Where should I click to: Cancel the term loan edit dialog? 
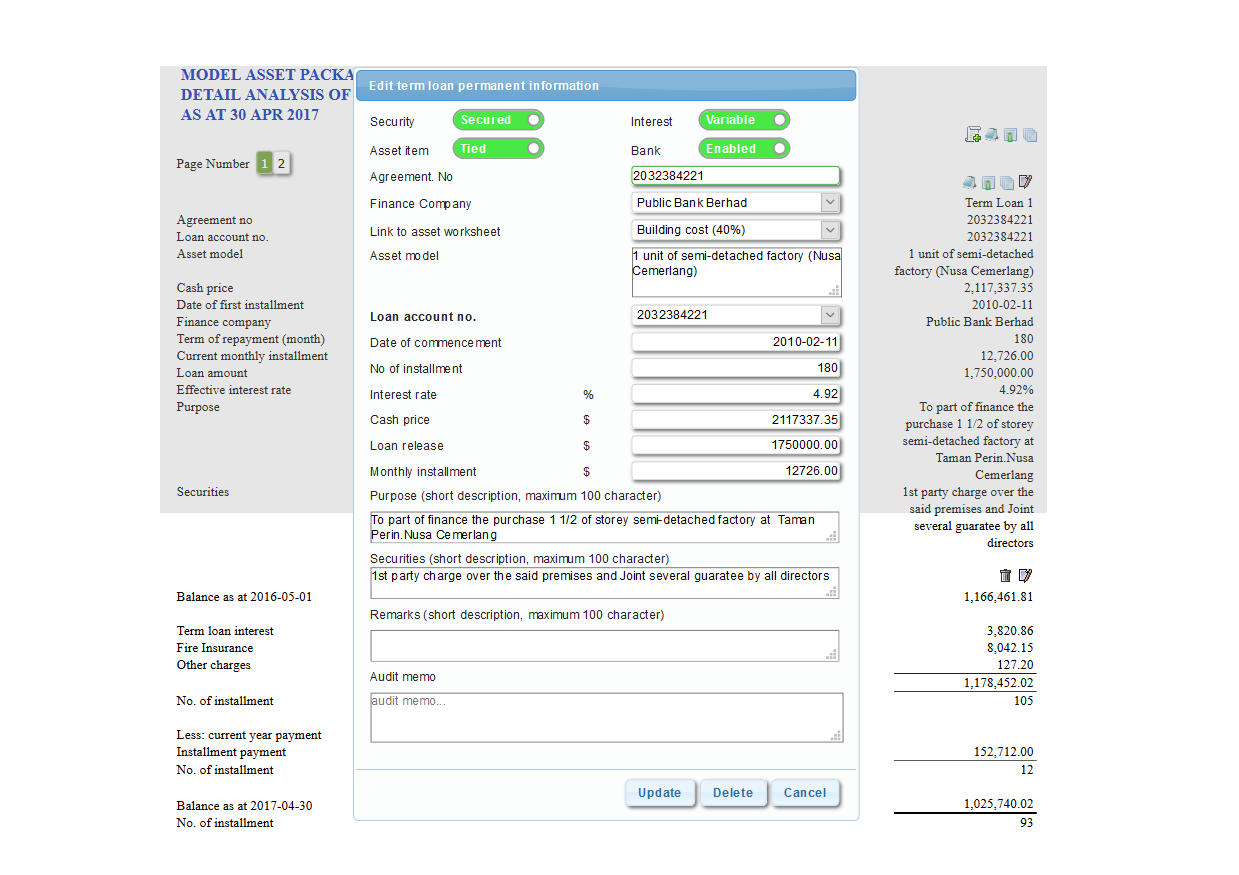click(x=805, y=793)
